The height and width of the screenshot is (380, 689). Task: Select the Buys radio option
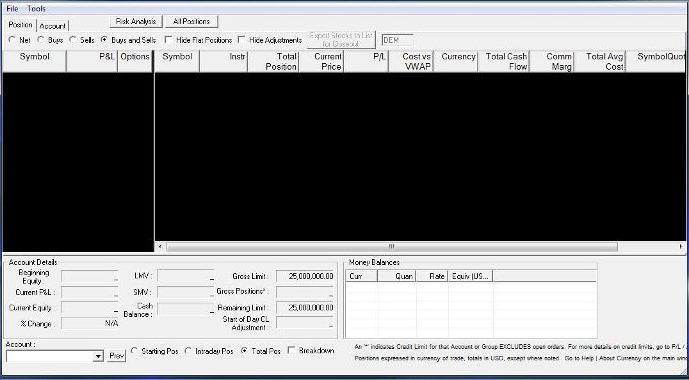[x=40, y=40]
